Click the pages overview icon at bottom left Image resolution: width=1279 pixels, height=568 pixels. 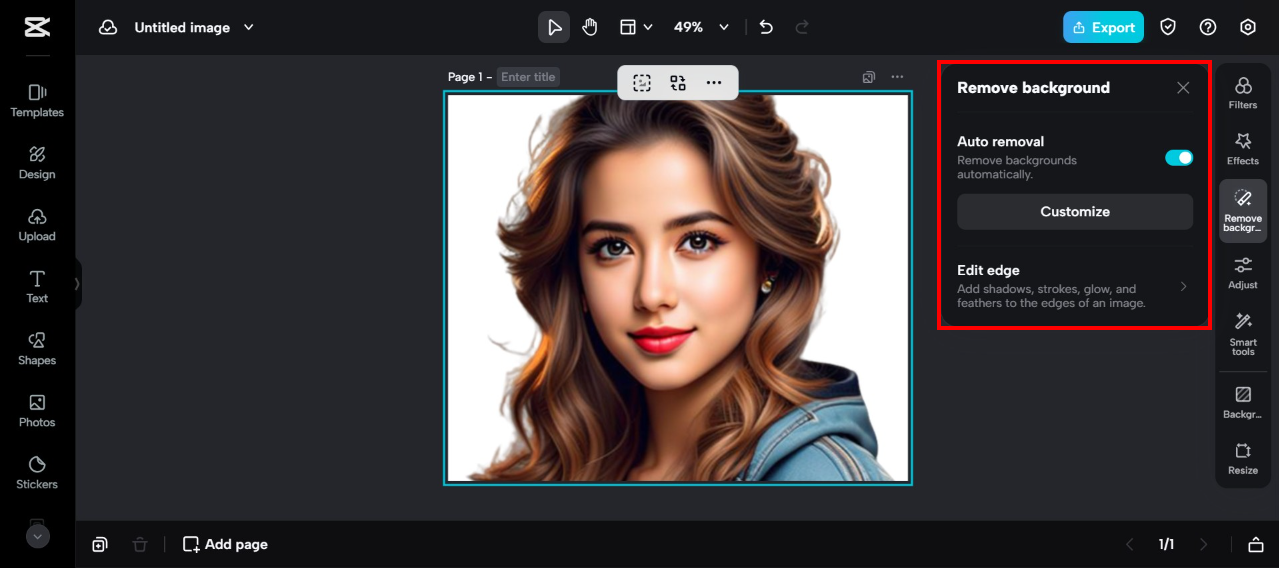100,544
